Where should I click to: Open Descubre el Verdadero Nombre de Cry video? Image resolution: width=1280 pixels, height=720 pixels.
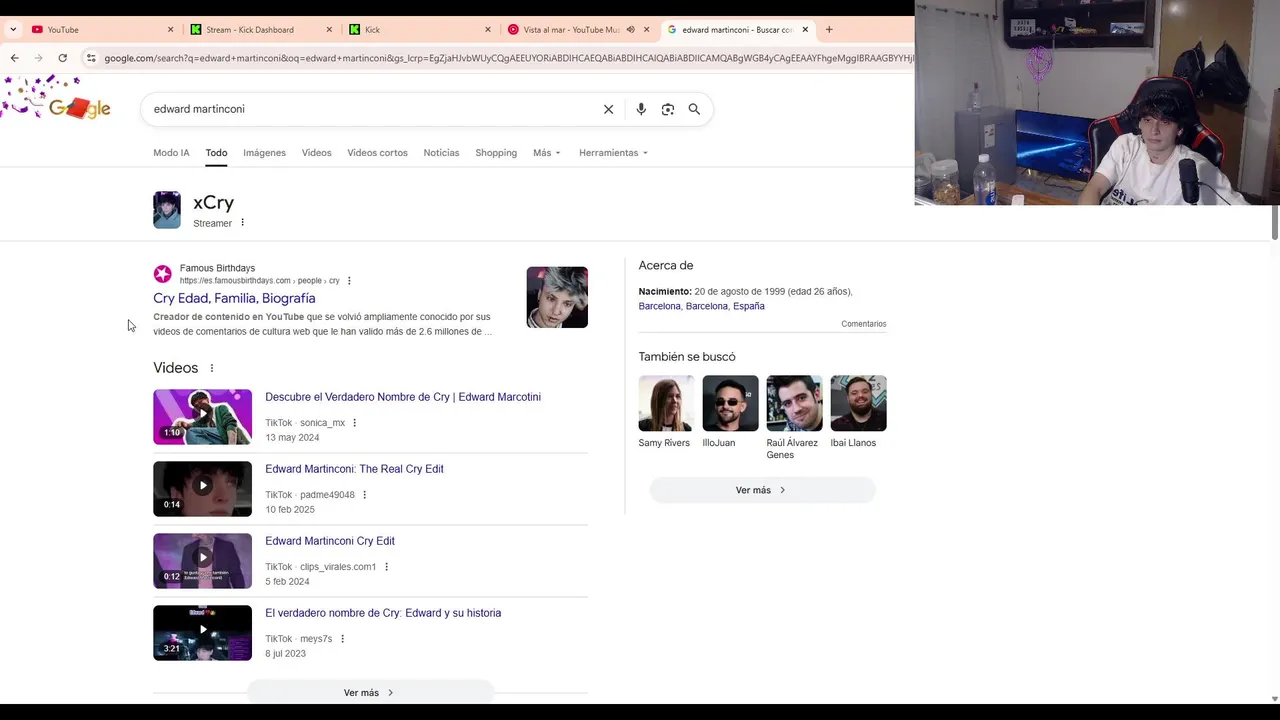(403, 397)
